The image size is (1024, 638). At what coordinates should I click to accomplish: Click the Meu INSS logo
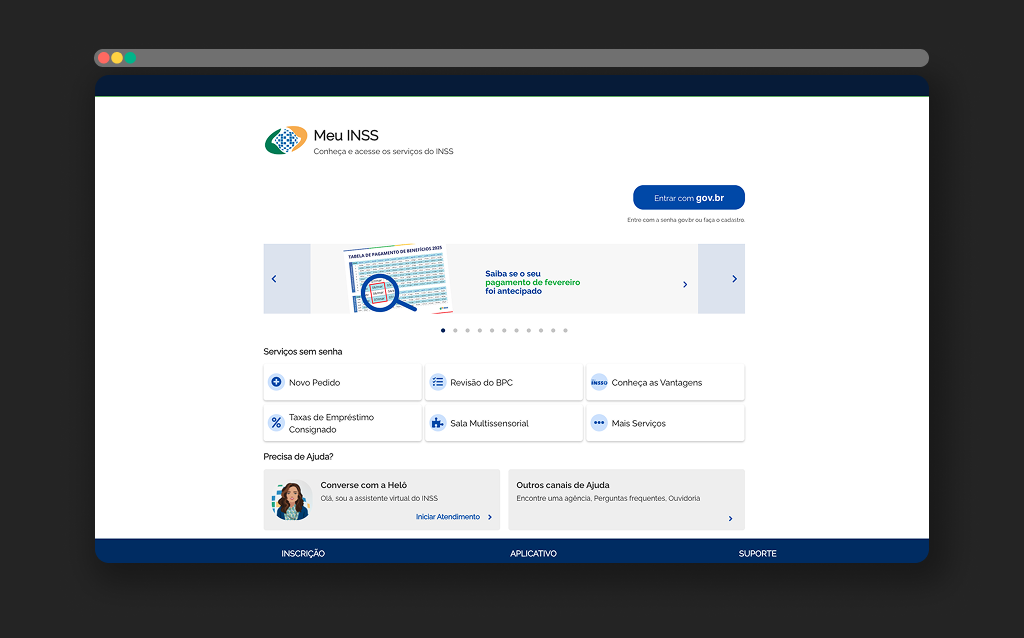(x=286, y=141)
